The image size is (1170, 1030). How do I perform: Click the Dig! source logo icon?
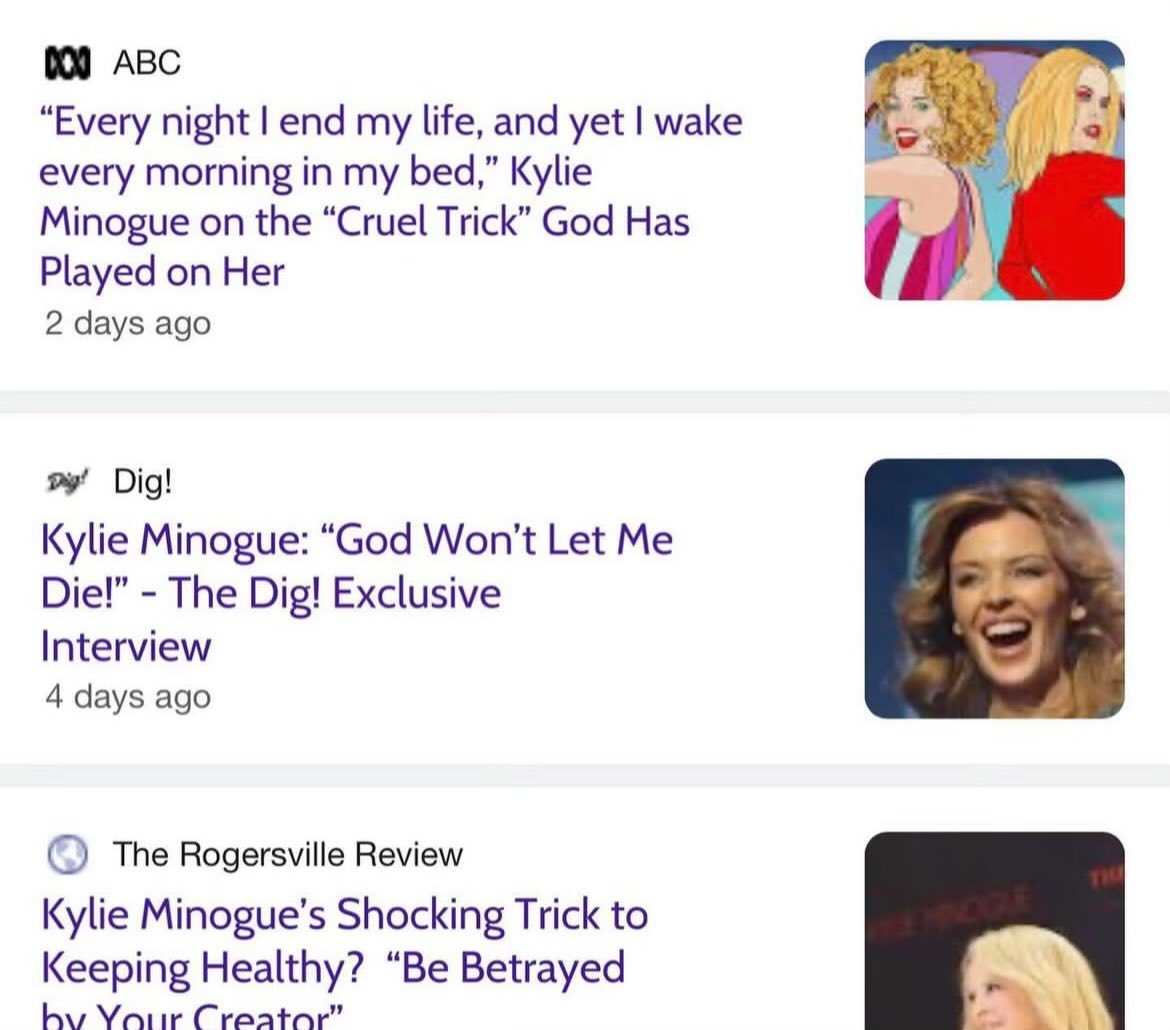click(67, 481)
